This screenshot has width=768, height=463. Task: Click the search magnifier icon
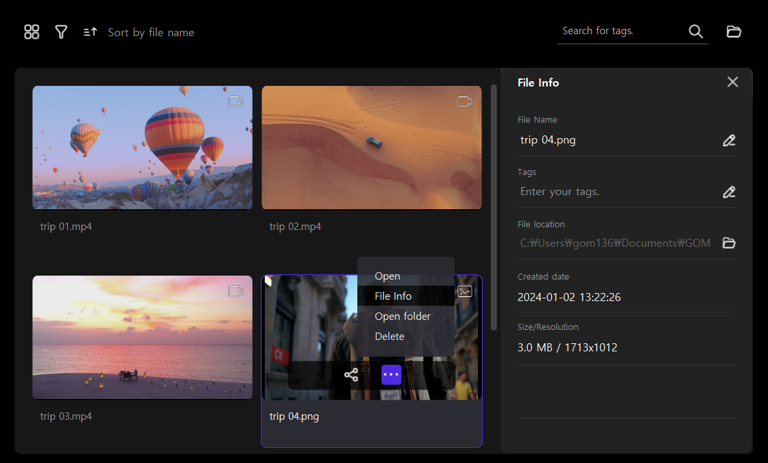point(695,32)
